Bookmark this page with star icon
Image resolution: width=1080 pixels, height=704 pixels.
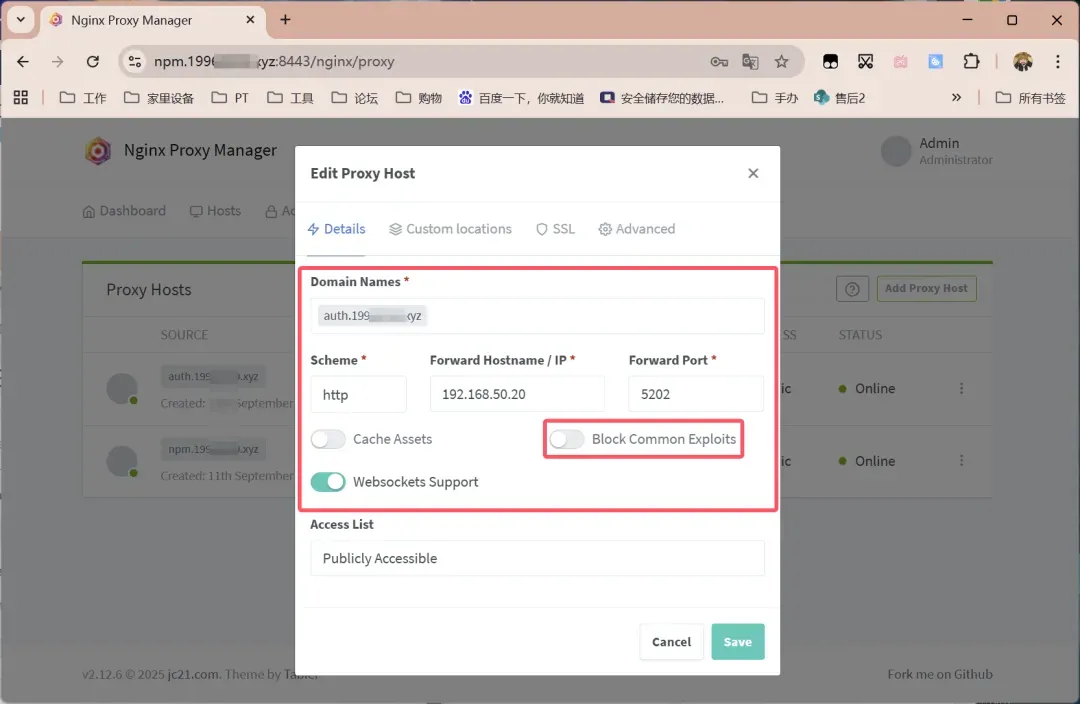(x=781, y=62)
